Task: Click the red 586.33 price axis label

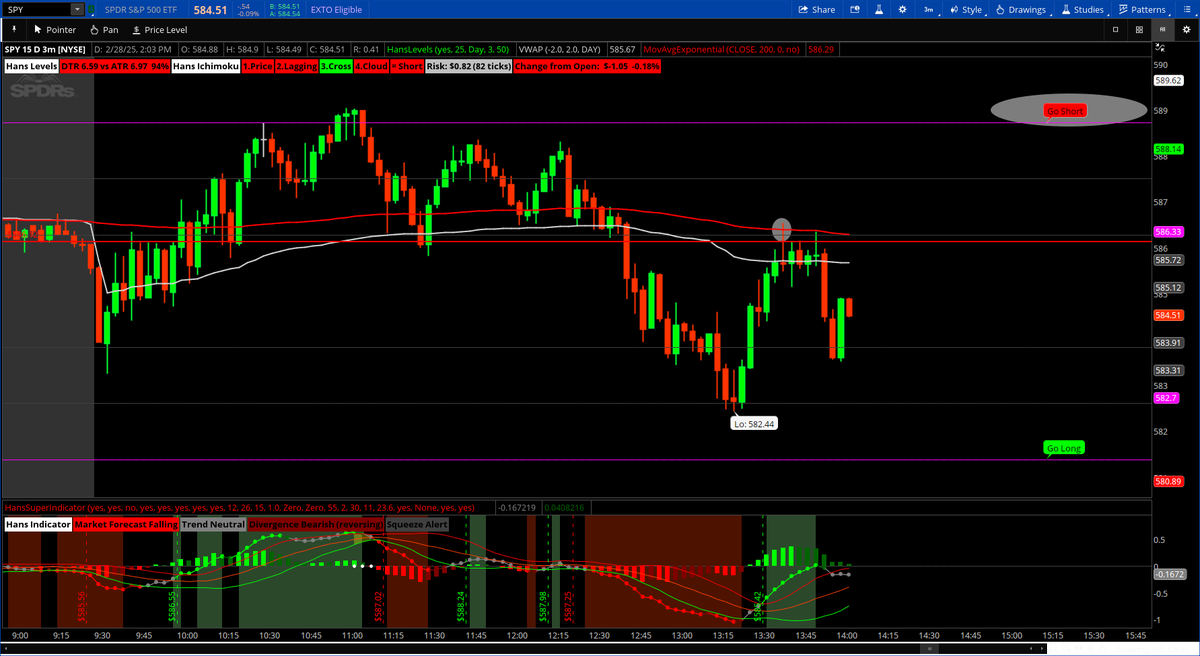Action: (x=1169, y=231)
